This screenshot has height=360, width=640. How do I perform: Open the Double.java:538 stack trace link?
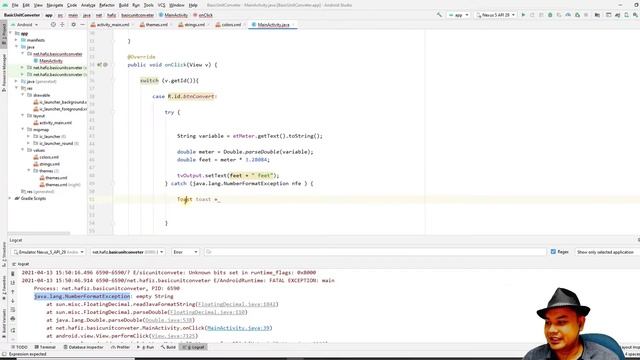168,320
